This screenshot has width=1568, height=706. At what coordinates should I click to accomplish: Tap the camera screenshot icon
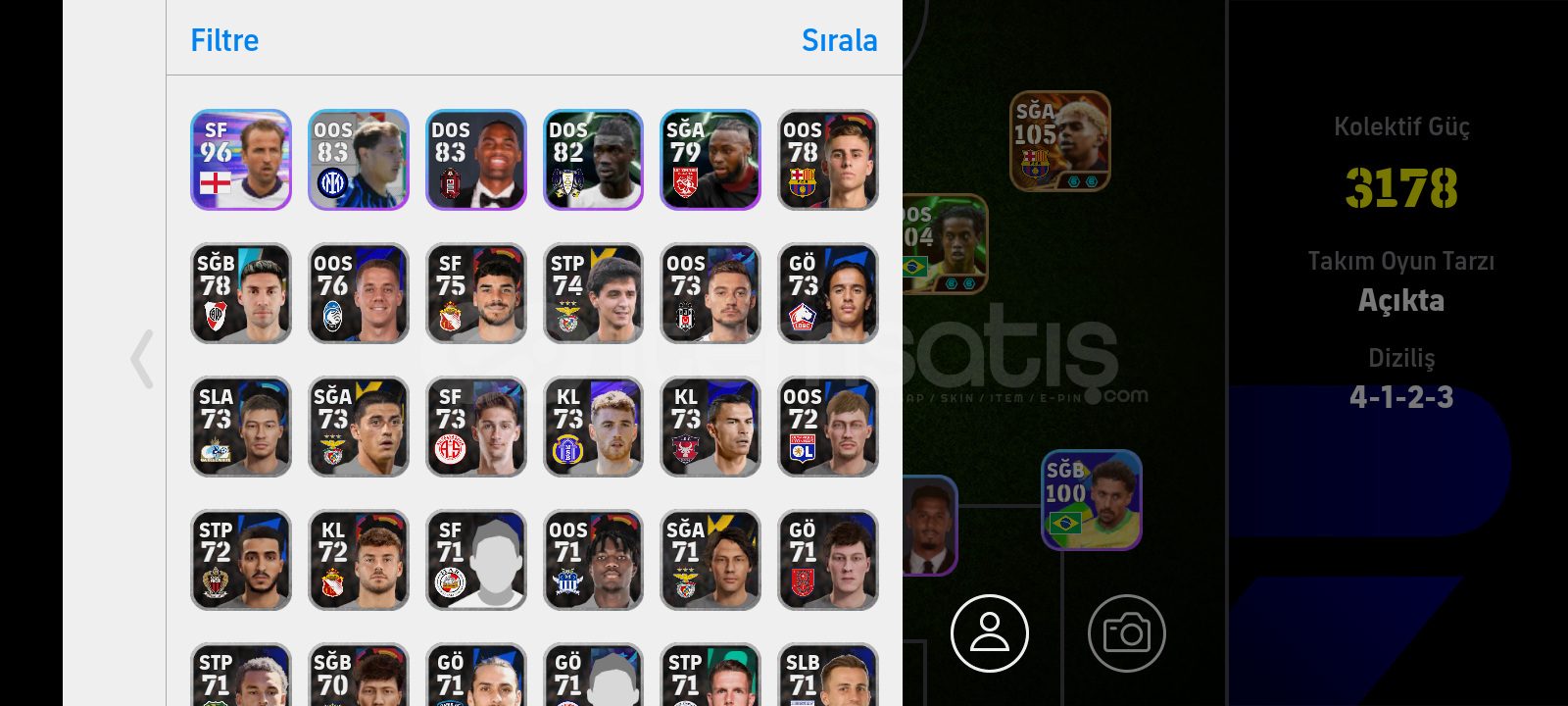pos(1127,633)
